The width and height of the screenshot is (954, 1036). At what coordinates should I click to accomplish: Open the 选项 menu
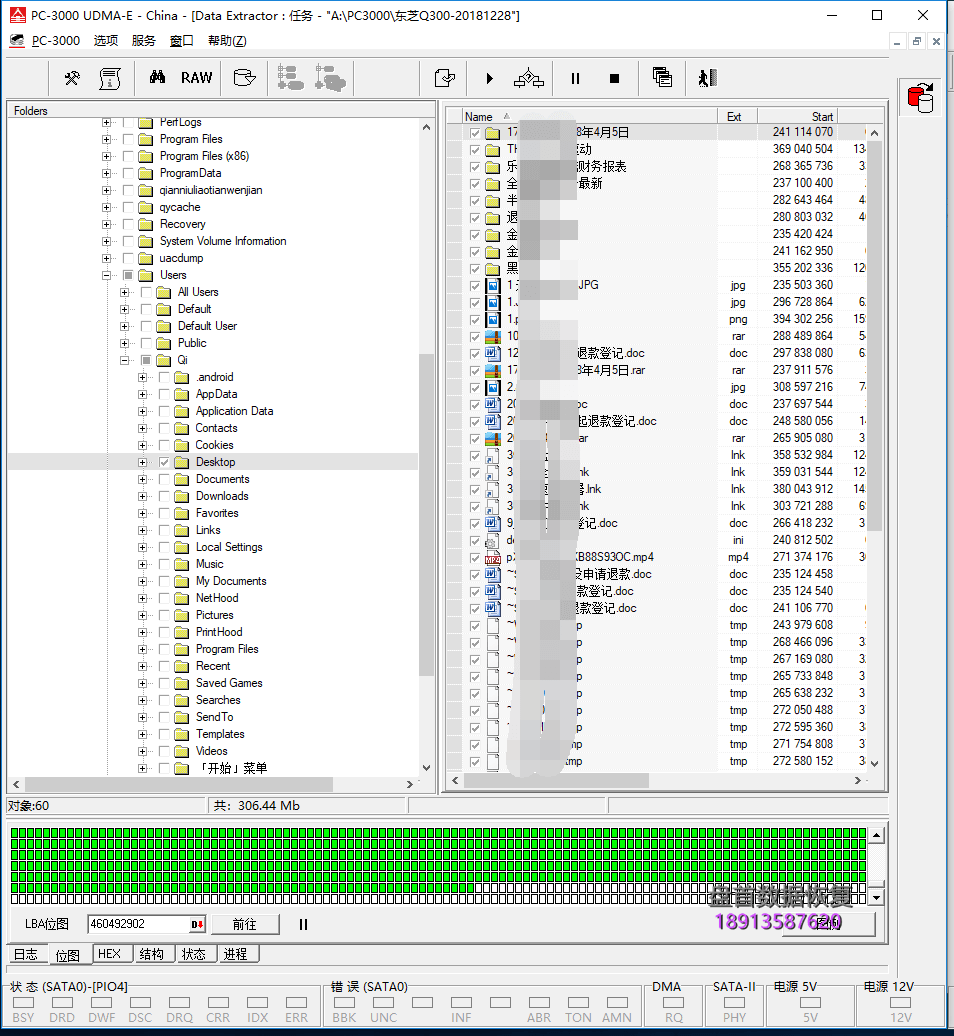point(106,41)
